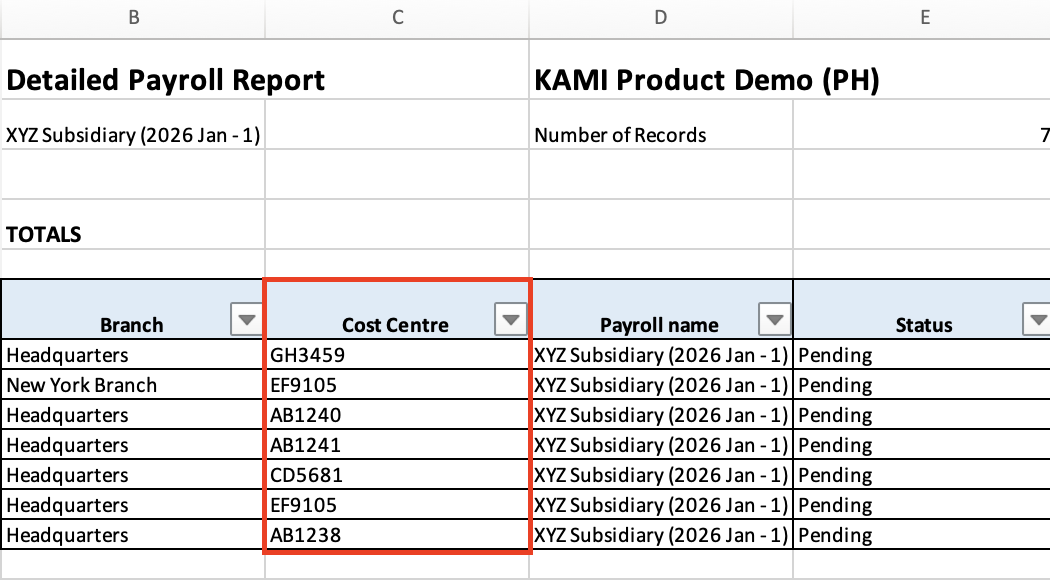Select Pending status in AB1241 row

922,445
